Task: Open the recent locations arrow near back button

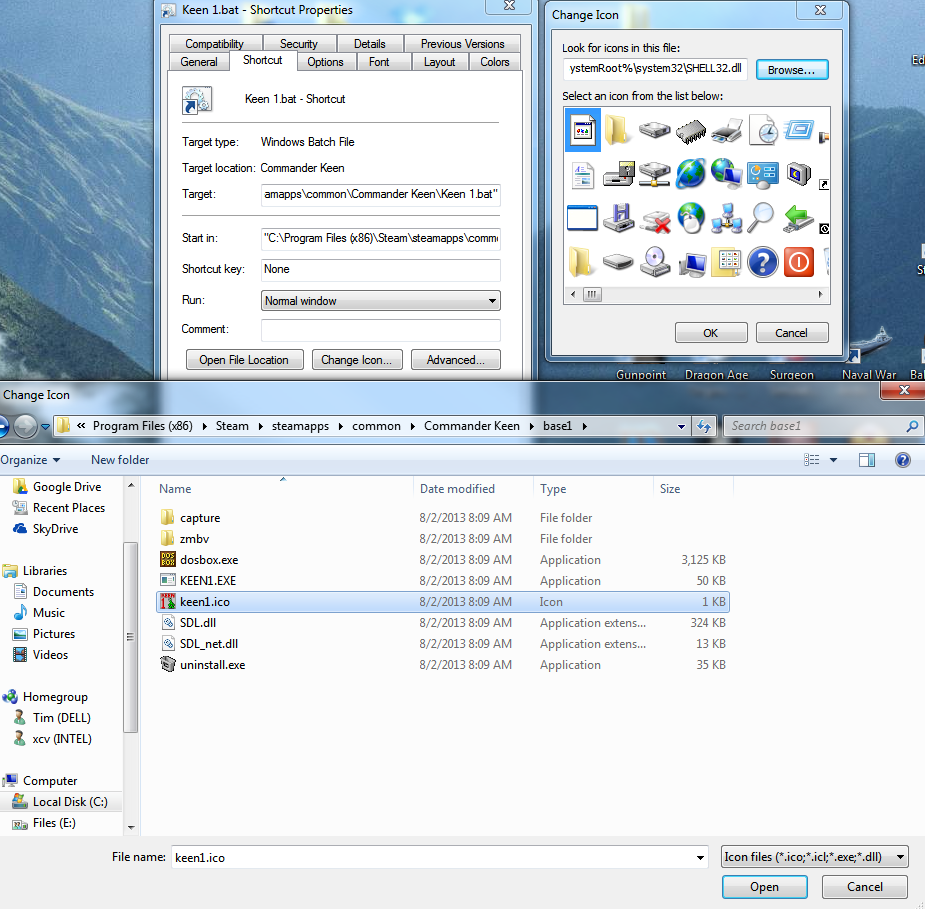Action: (45, 426)
